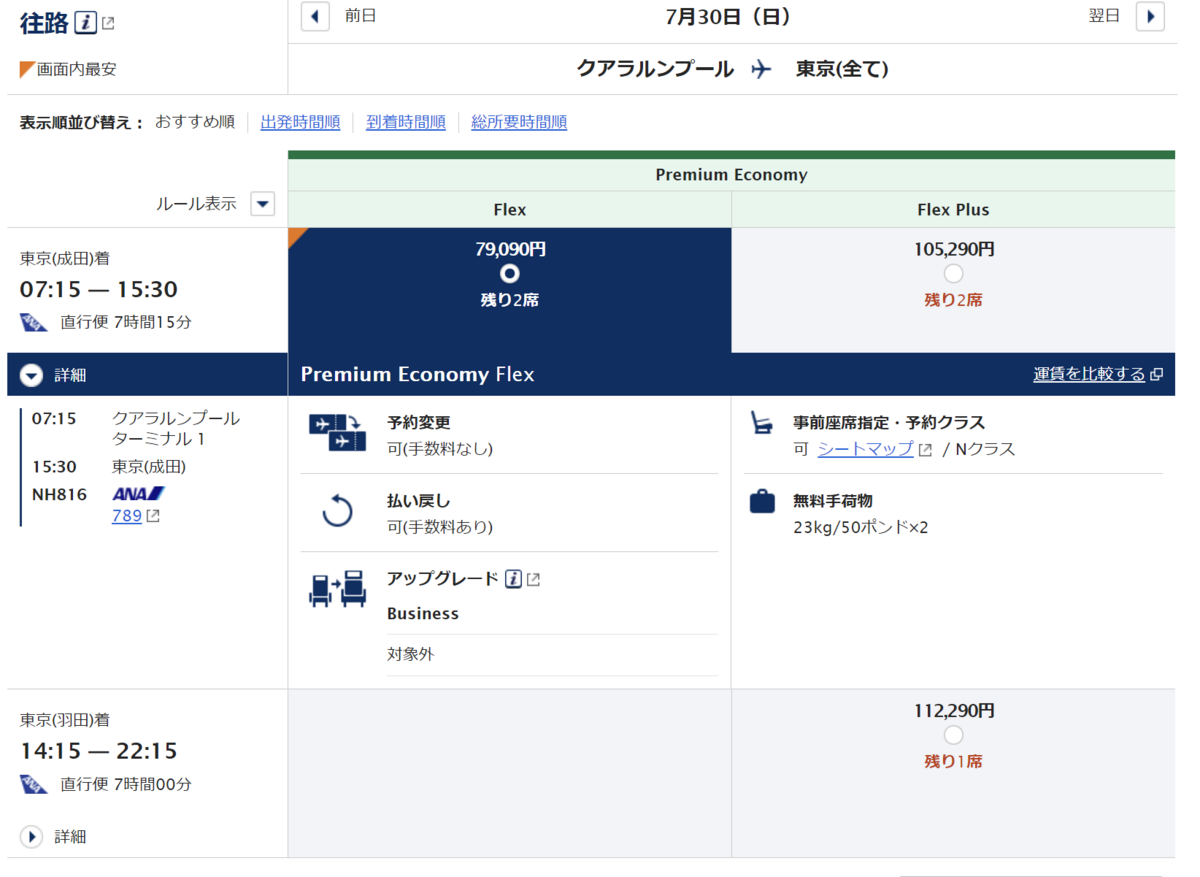Image resolution: width=1200 pixels, height=877 pixels.
Task: Click the 払い戻し refund circular arrow icon
Action: click(x=338, y=511)
